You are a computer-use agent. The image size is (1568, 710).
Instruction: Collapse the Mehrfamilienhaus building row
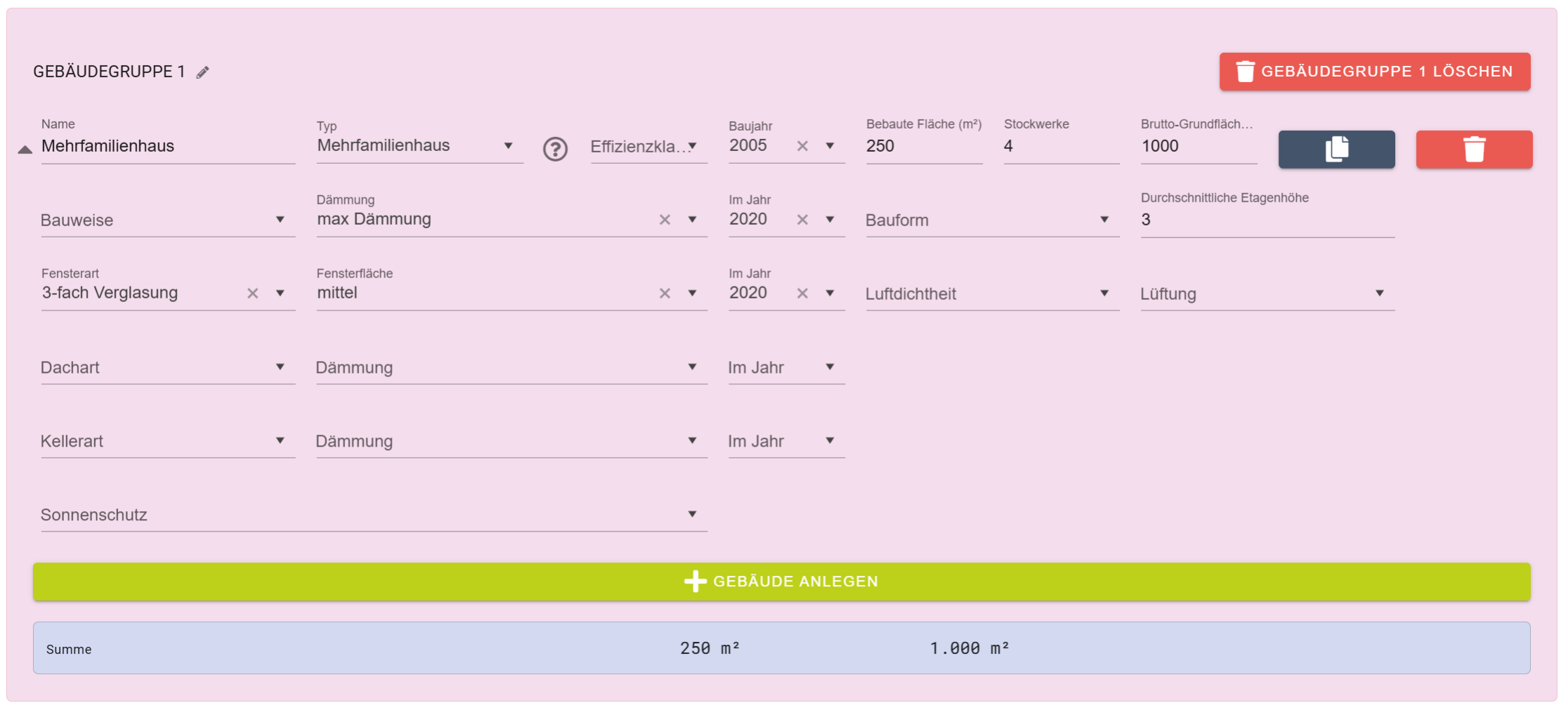[x=25, y=149]
